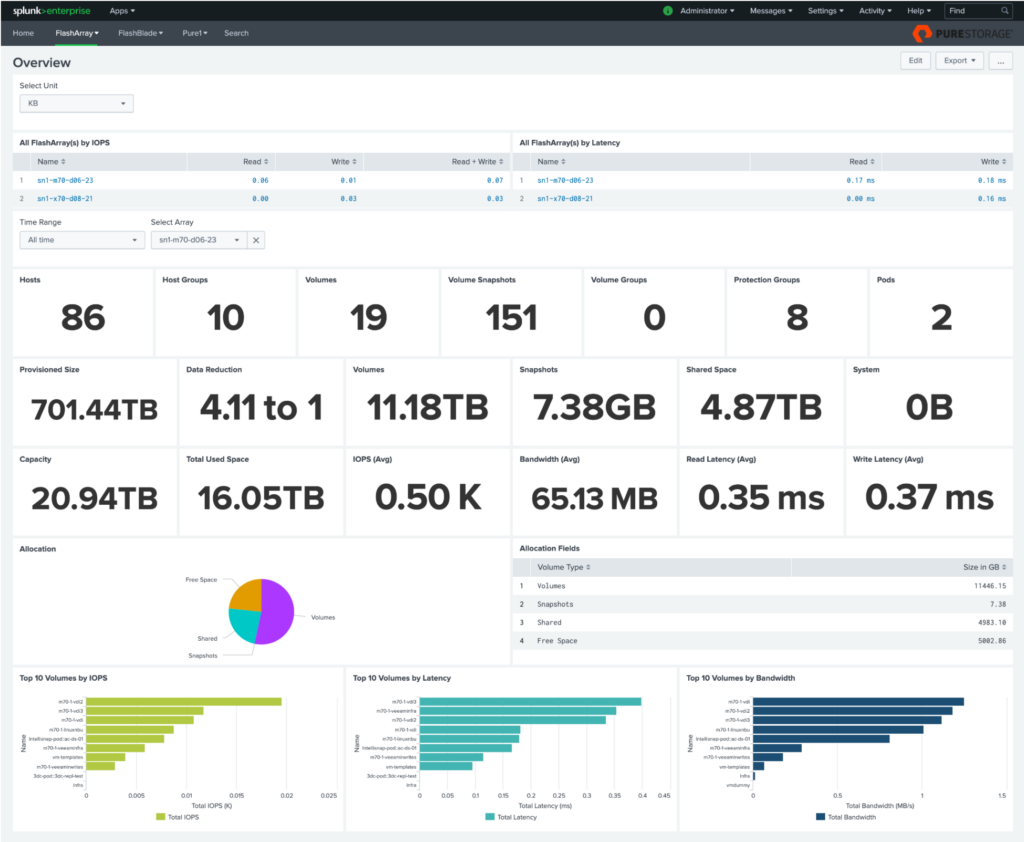Screen dimensions: 1024x842
Task: Sort IOPS table by Read column
Action: [x=255, y=161]
